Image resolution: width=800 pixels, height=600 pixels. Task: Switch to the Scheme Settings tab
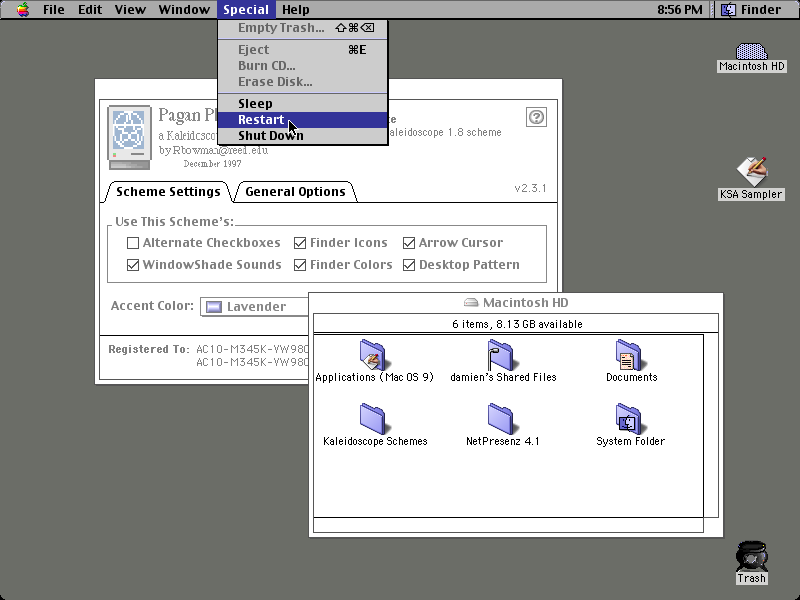tap(168, 192)
